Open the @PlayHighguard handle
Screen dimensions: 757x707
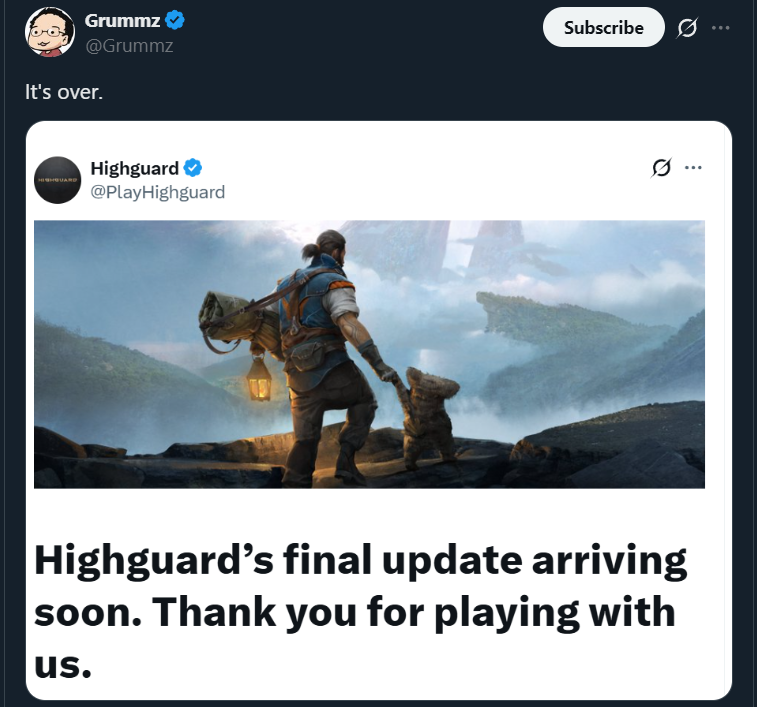point(158,192)
